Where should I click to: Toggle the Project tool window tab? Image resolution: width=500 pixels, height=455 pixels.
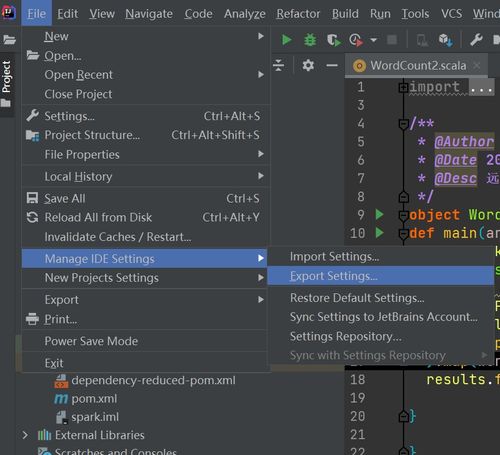pos(6,83)
